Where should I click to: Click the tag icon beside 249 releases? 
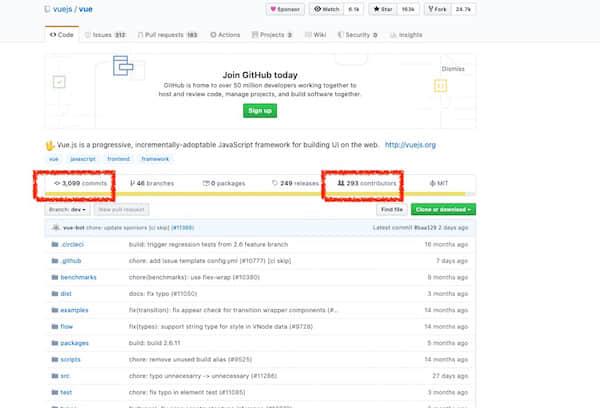(275, 183)
